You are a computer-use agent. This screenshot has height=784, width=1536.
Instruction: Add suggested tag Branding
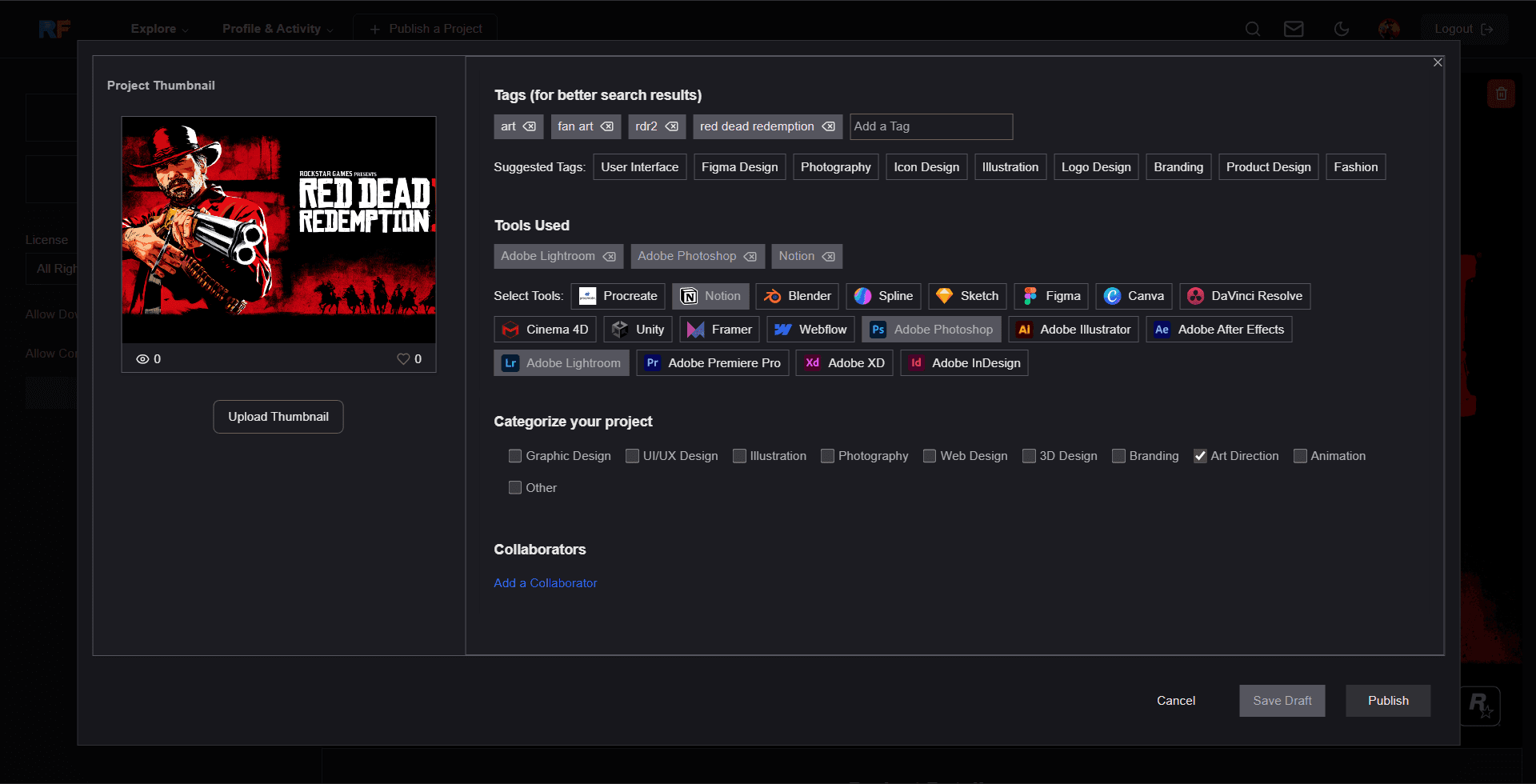pos(1178,167)
